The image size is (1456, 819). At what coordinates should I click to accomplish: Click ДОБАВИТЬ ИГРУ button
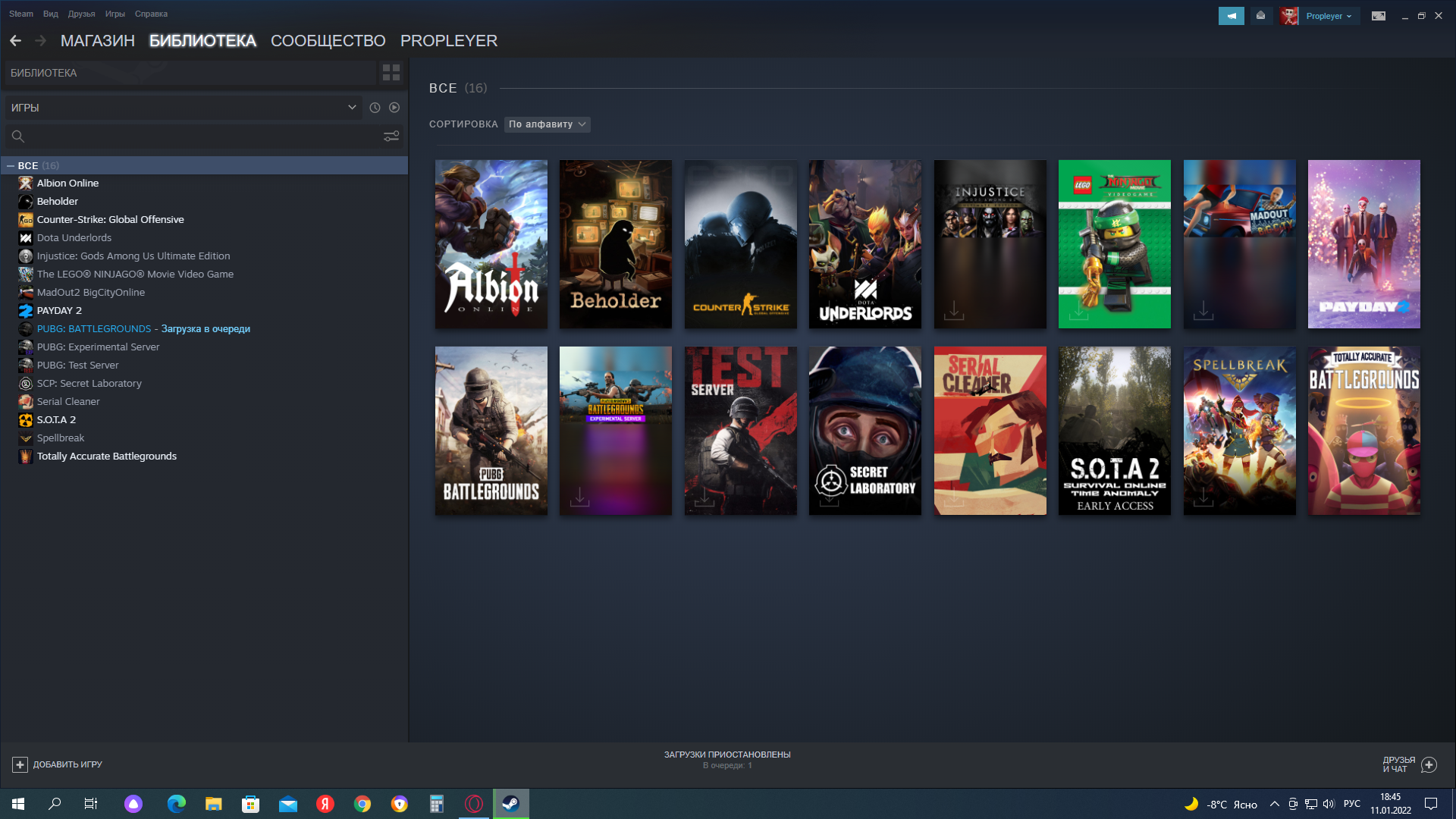58,764
